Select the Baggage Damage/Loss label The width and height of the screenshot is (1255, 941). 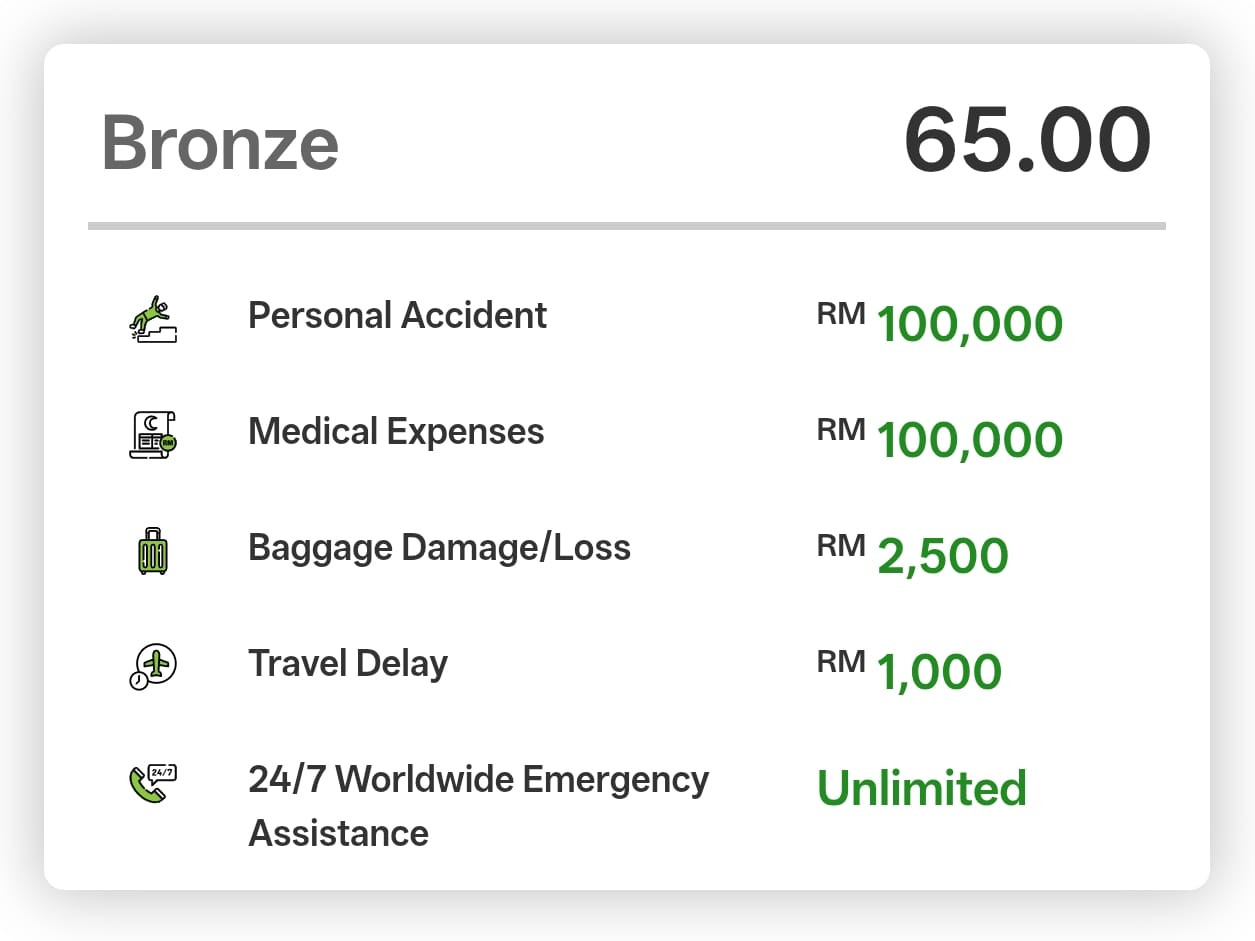click(439, 548)
